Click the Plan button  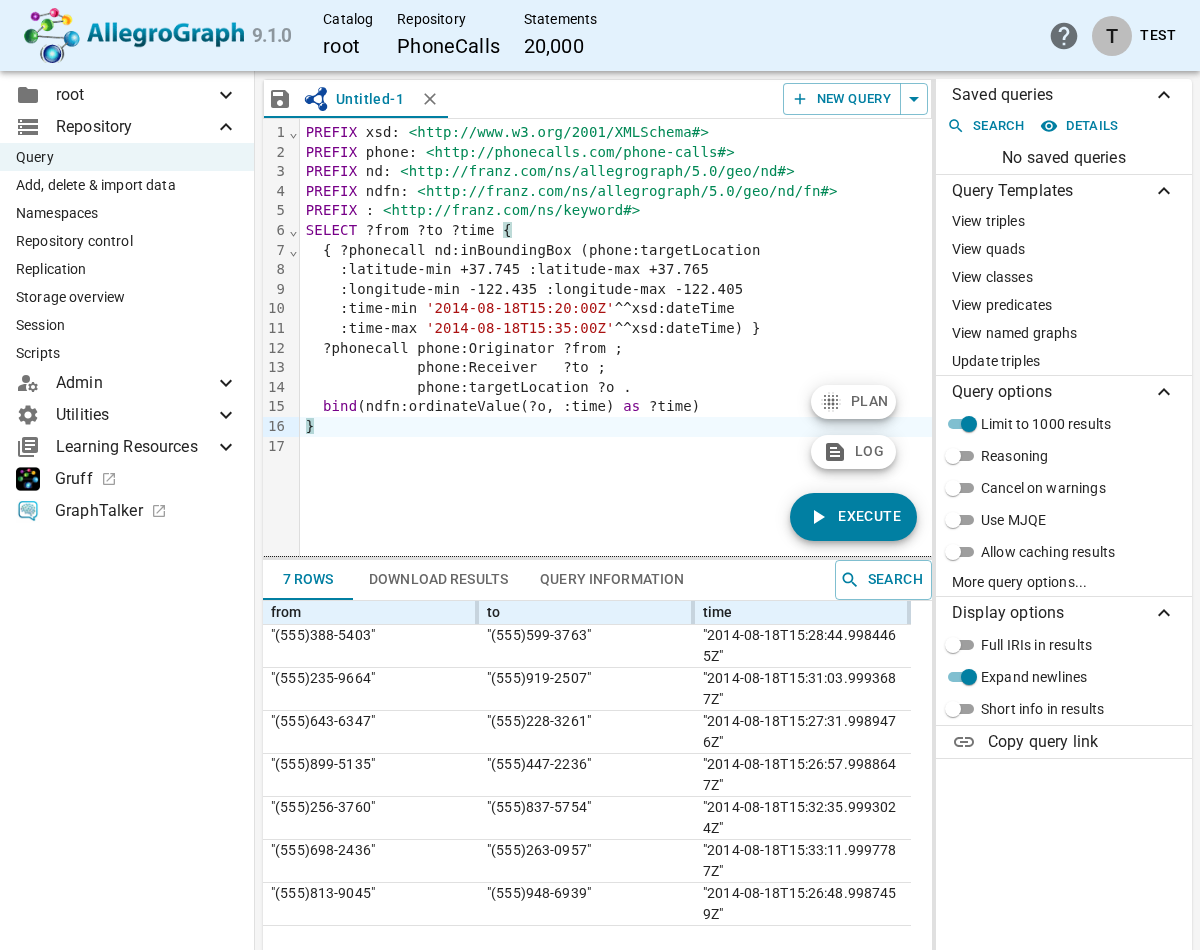(853, 402)
